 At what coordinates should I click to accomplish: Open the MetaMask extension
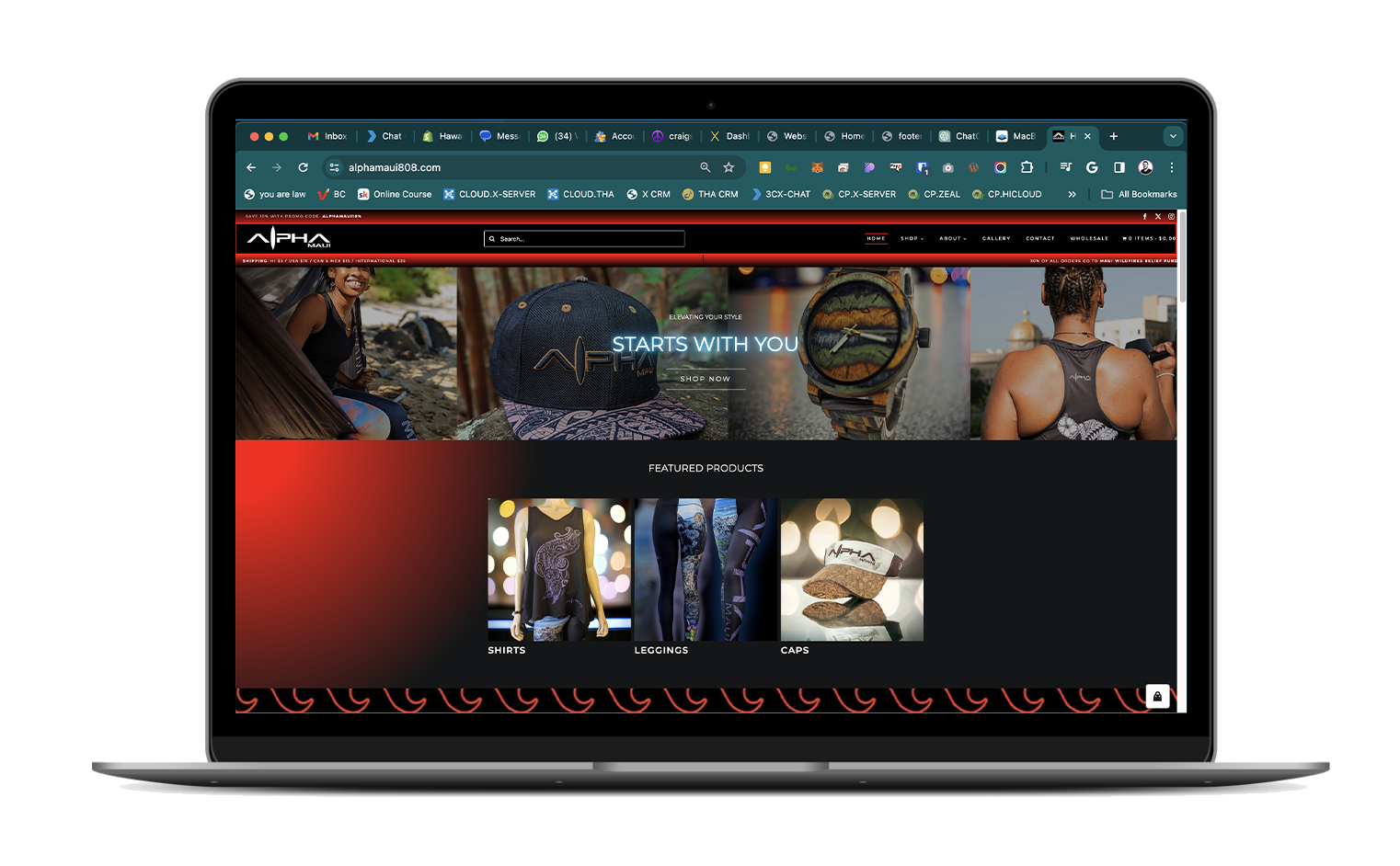coord(818,167)
